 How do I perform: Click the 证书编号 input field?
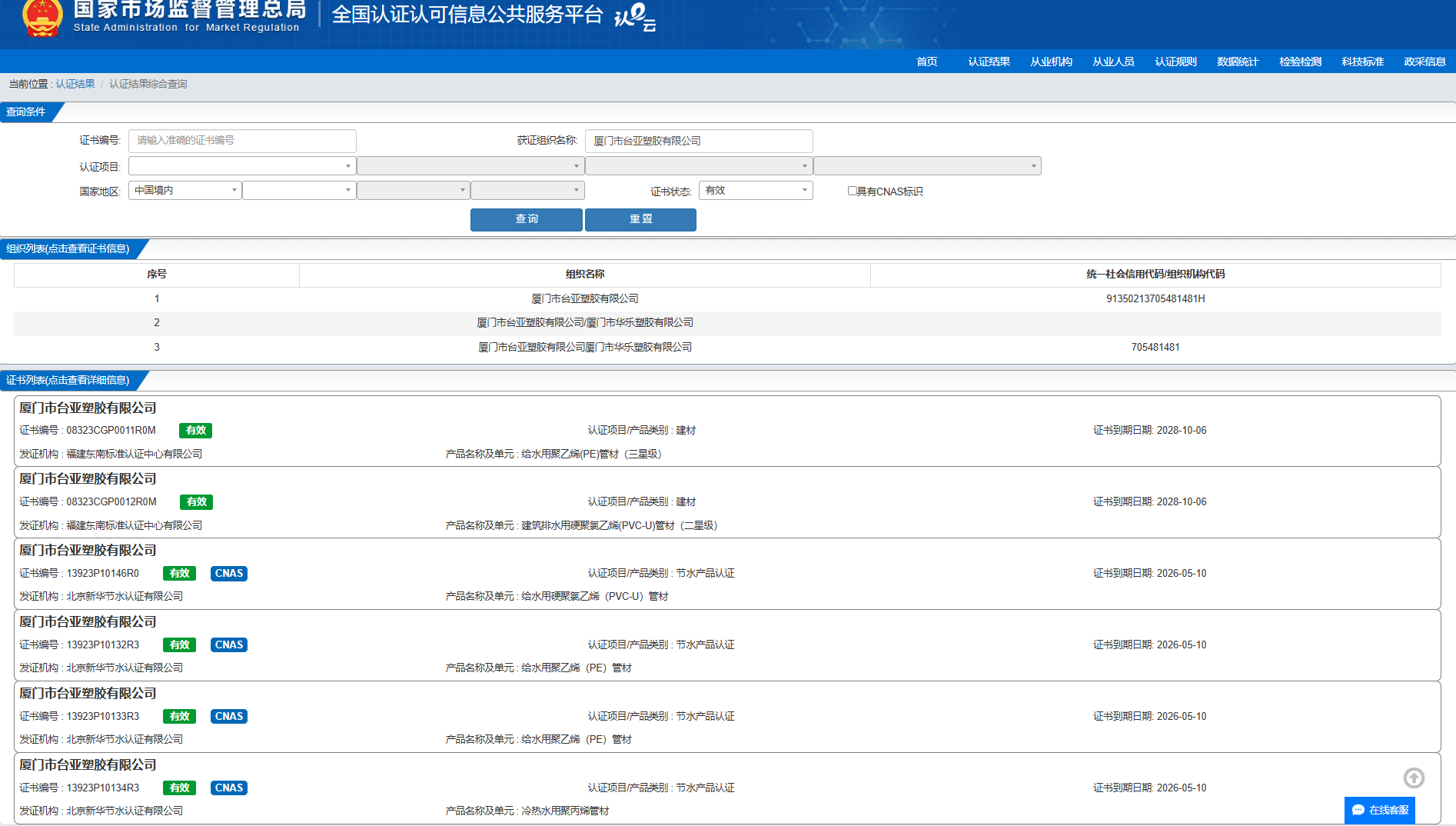(x=242, y=141)
